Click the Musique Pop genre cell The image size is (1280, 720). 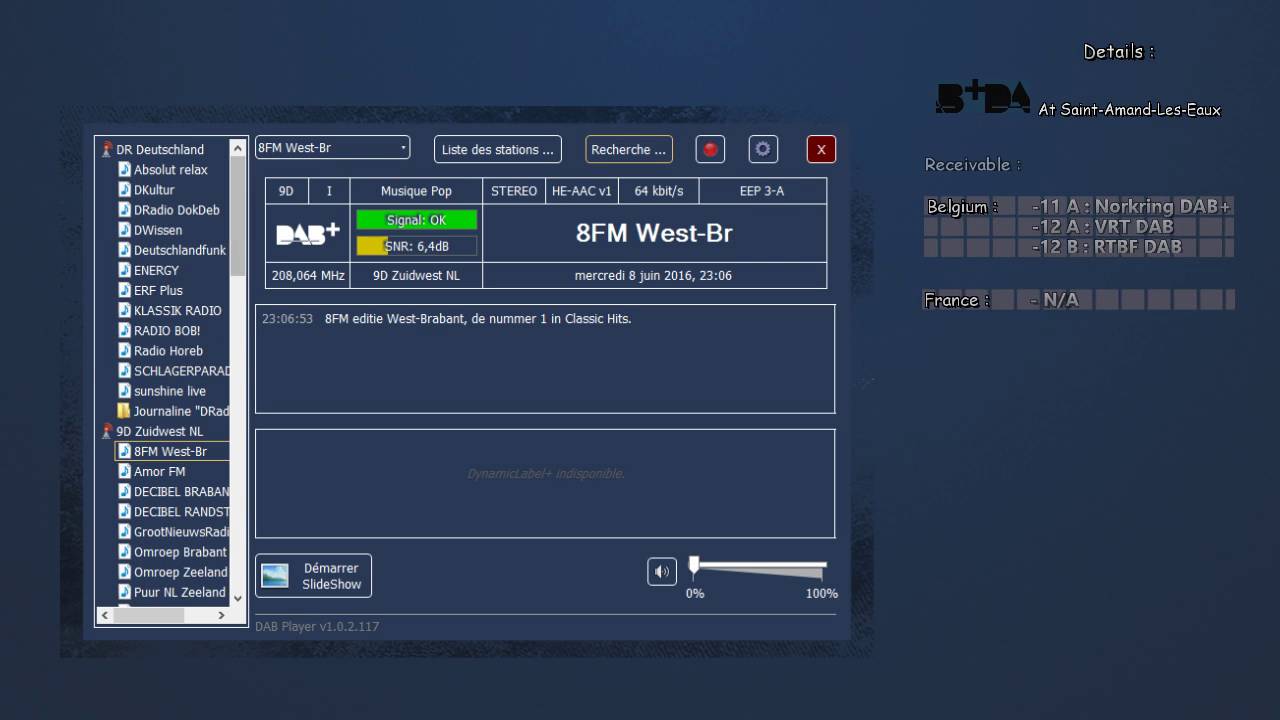(416, 191)
